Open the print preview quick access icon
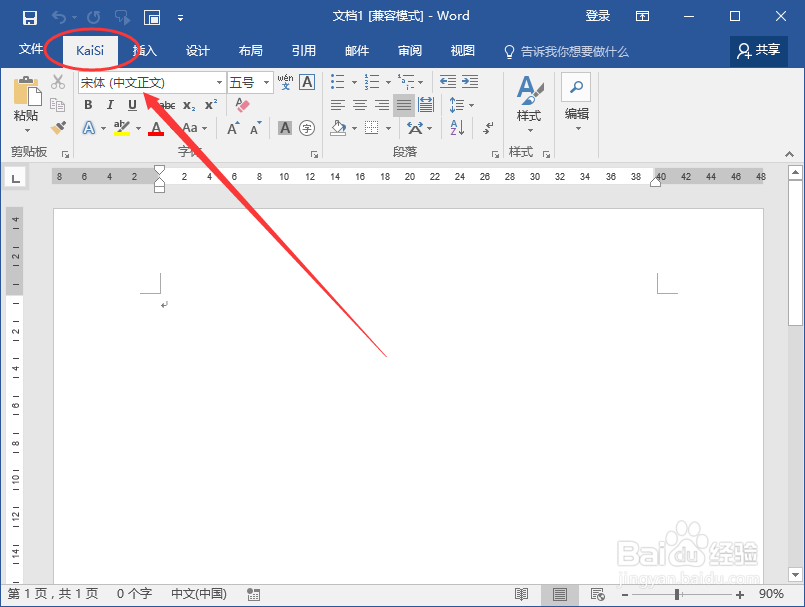805x607 pixels. coord(152,17)
